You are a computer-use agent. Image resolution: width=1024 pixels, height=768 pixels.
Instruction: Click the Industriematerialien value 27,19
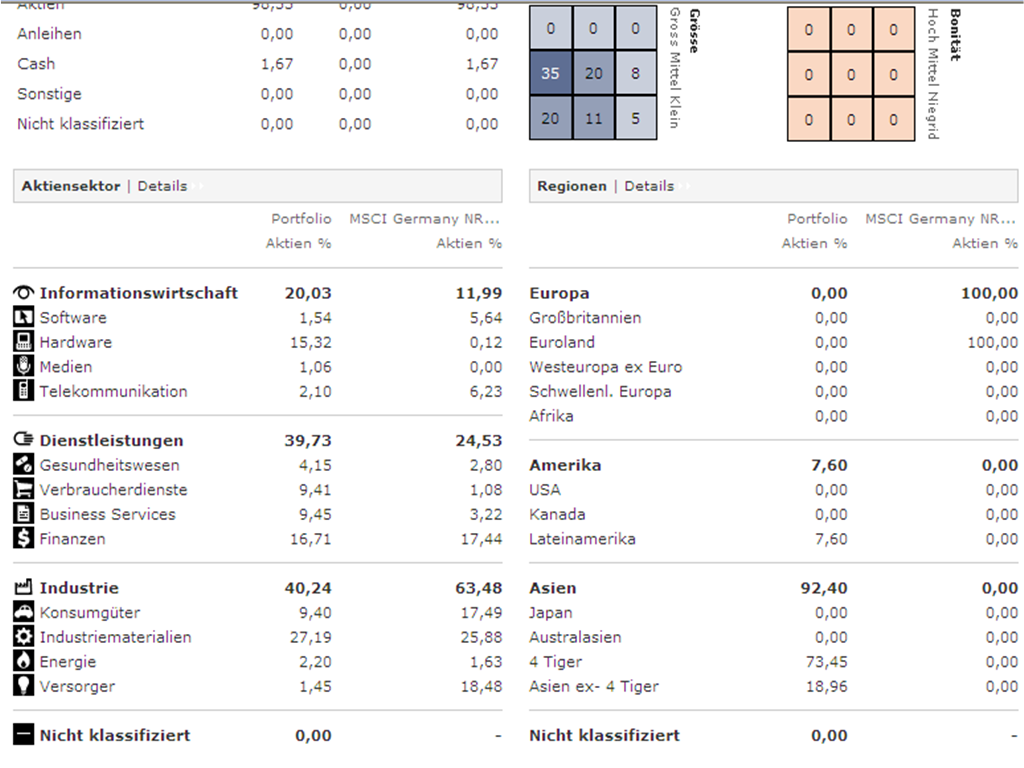click(x=310, y=637)
